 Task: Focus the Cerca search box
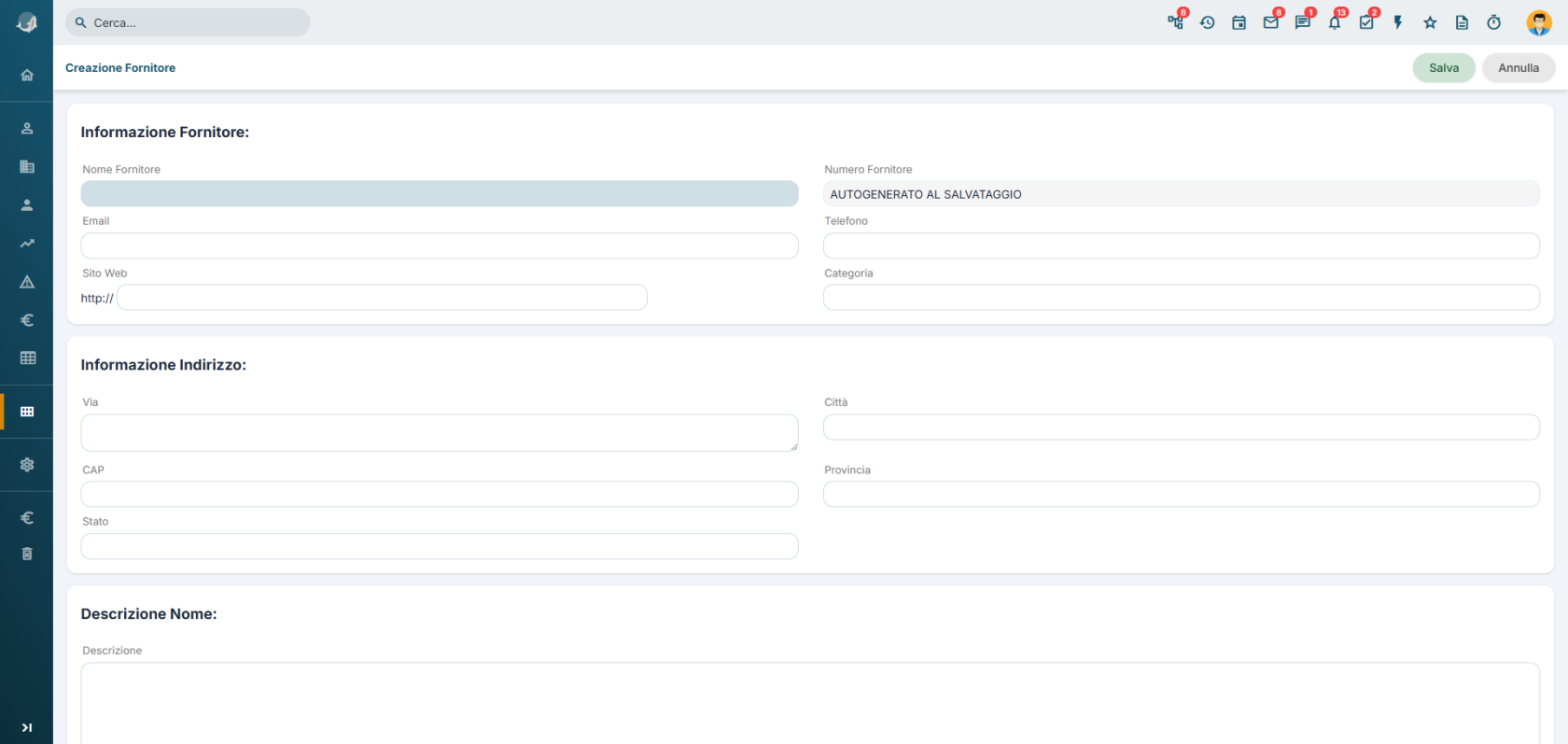point(188,22)
